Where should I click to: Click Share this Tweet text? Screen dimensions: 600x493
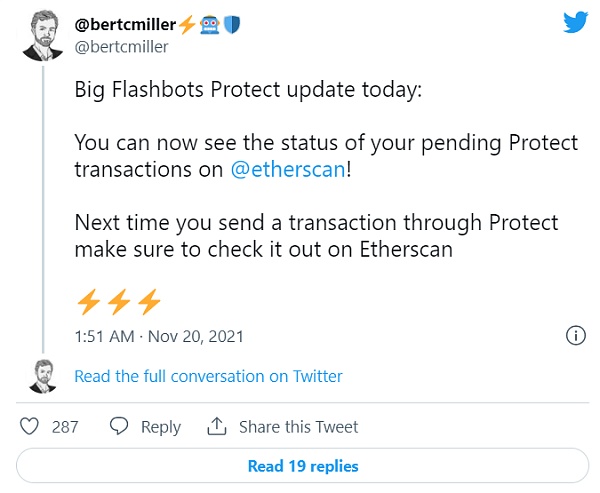tap(298, 427)
